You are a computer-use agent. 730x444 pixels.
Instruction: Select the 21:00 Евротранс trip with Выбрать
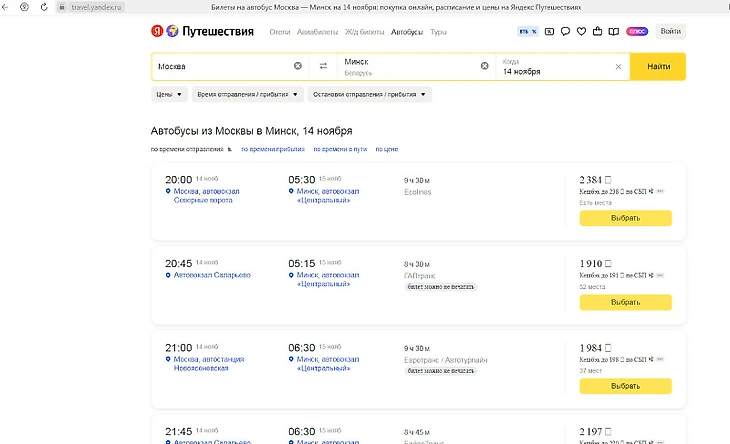point(625,386)
